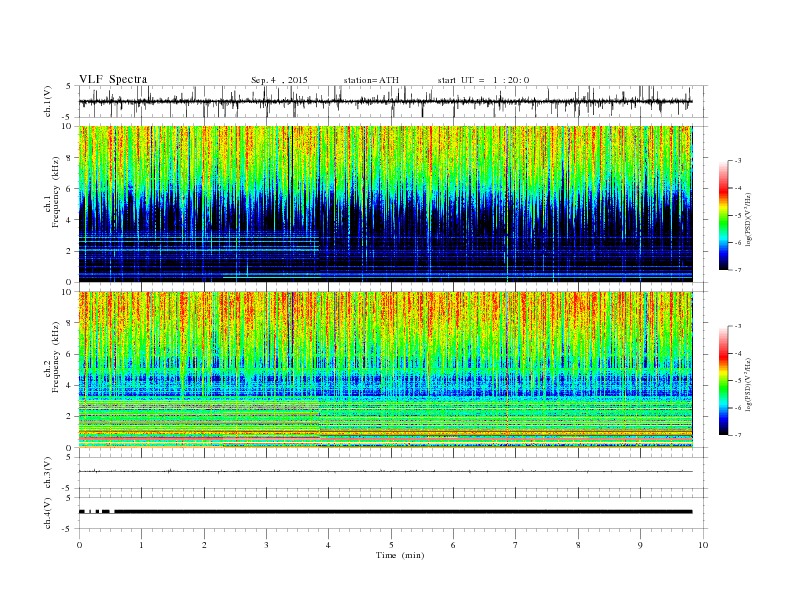Image resolution: width=792 pixels, height=612 pixels.
Task: Click the "8" tick on the time axis
Action: point(578,545)
